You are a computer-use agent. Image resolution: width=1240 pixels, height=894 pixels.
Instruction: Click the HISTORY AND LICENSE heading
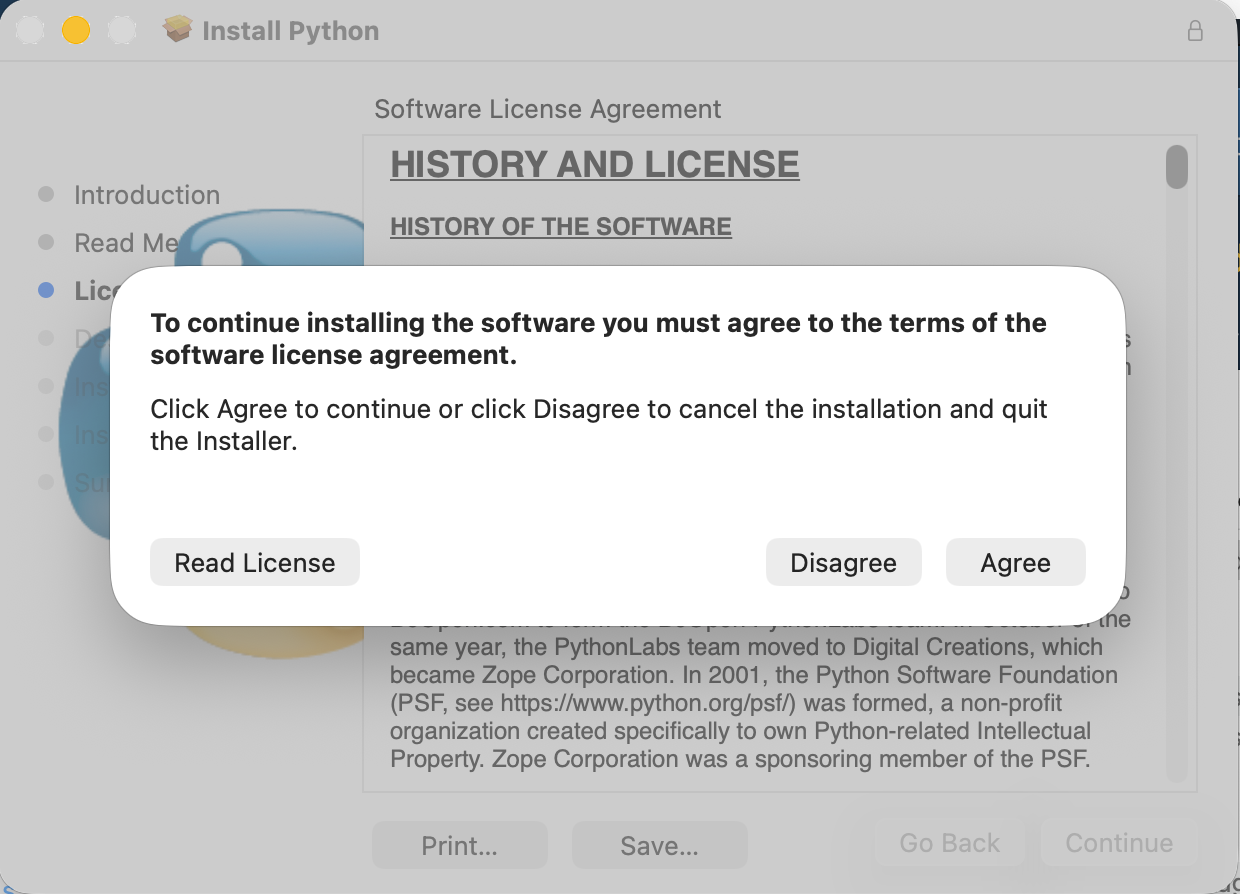click(595, 165)
